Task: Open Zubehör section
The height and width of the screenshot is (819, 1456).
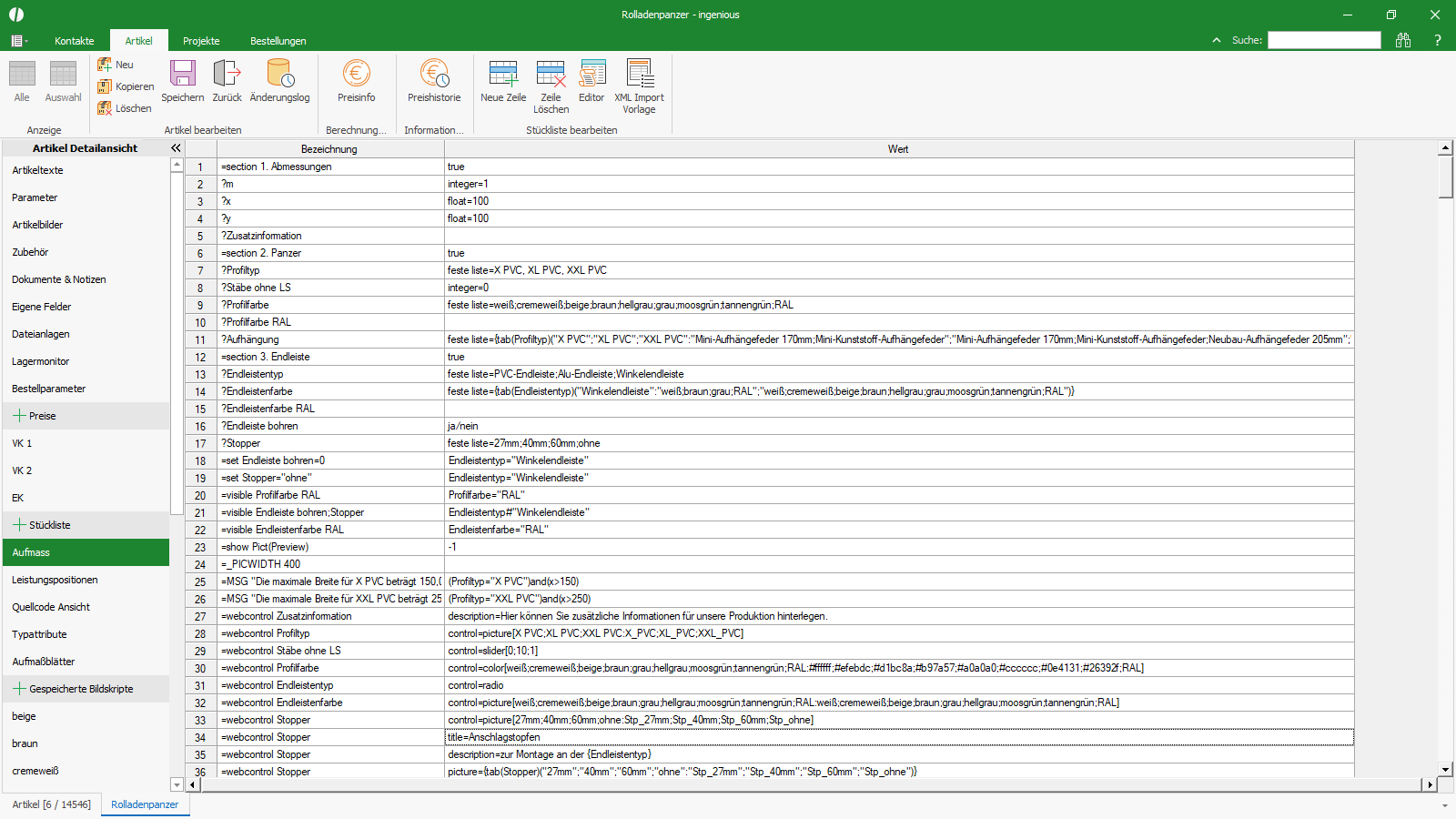Action: click(86, 252)
